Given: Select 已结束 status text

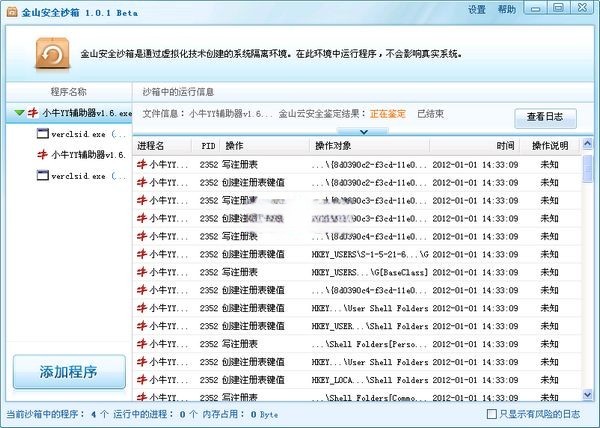Looking at the screenshot, I should pyautogui.click(x=430, y=114).
